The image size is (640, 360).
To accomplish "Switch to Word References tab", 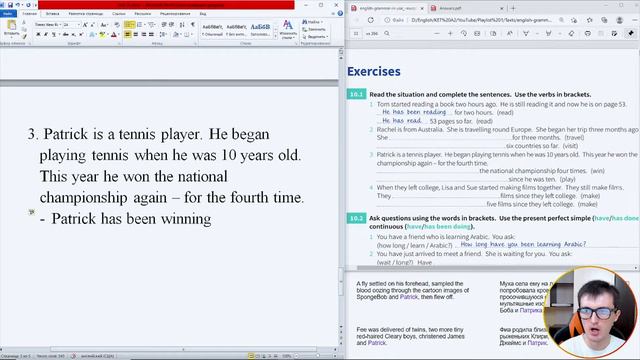I will [x=119, y=13].
